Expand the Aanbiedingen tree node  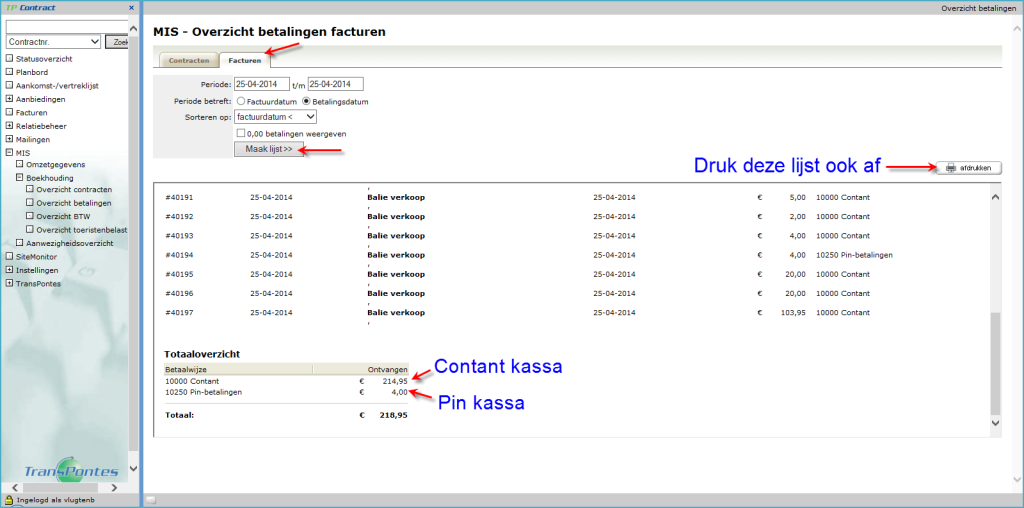(x=9, y=98)
